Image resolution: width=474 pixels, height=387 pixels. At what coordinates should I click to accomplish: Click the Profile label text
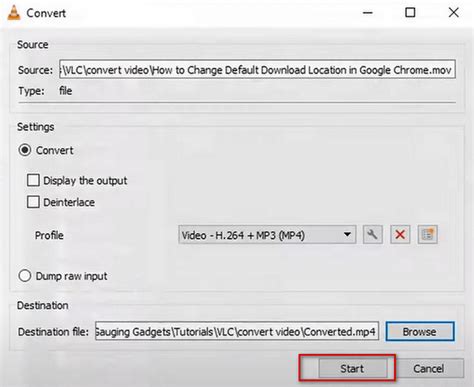[x=49, y=235]
